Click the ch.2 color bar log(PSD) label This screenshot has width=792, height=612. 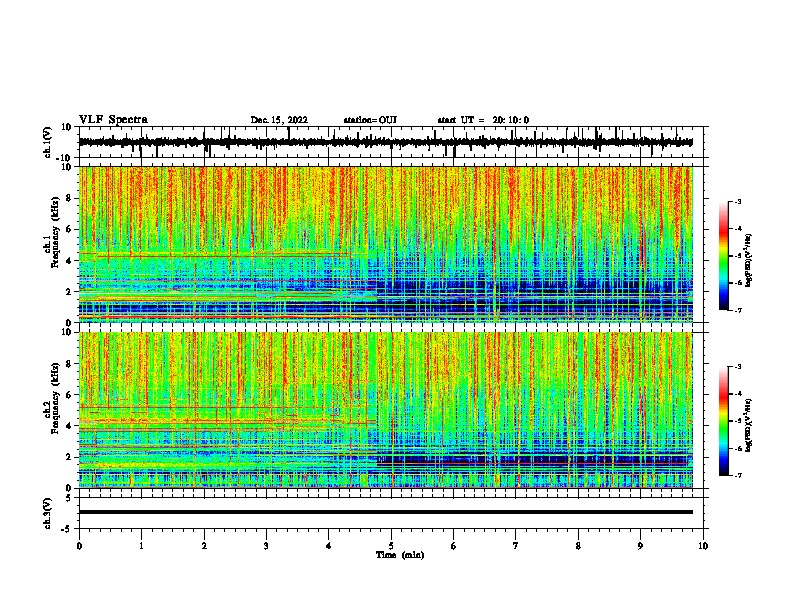click(x=749, y=425)
